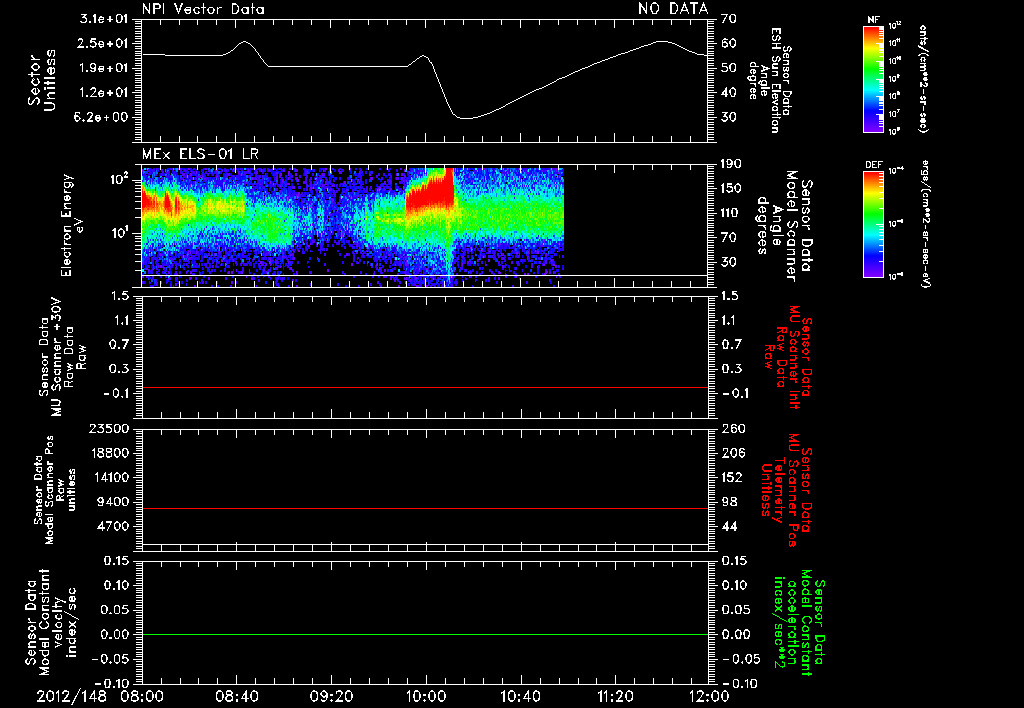Click the red "MU Scanner Pos Telemetry" label

click(786, 490)
